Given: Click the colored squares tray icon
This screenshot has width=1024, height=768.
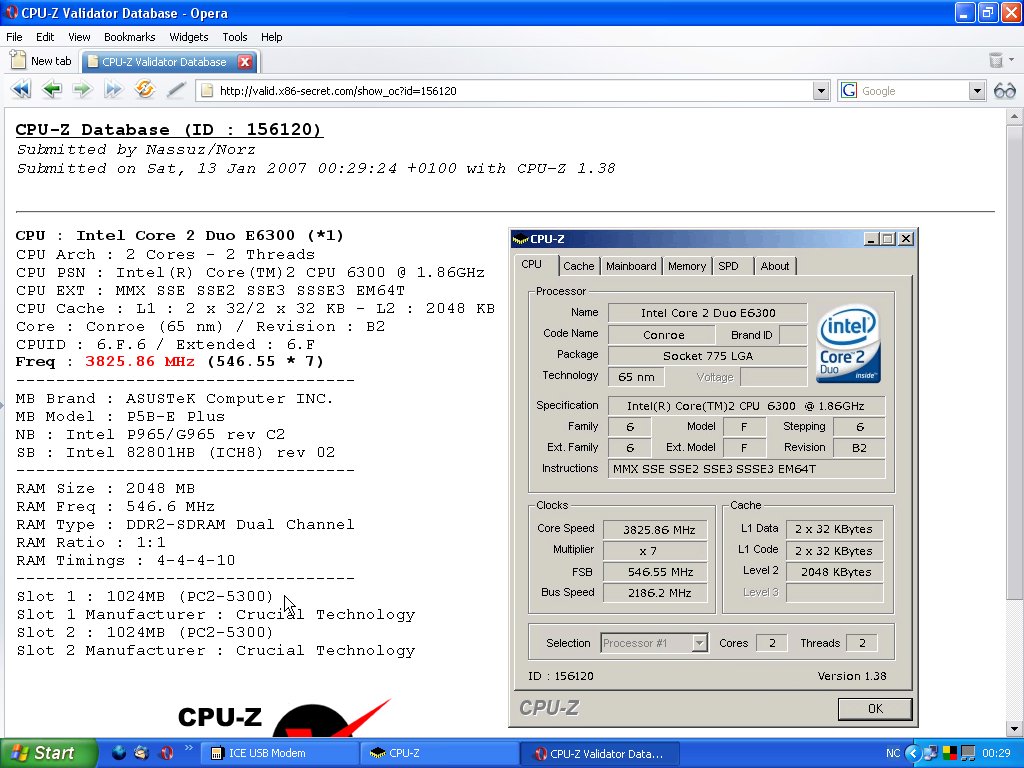Looking at the screenshot, I should [949, 754].
